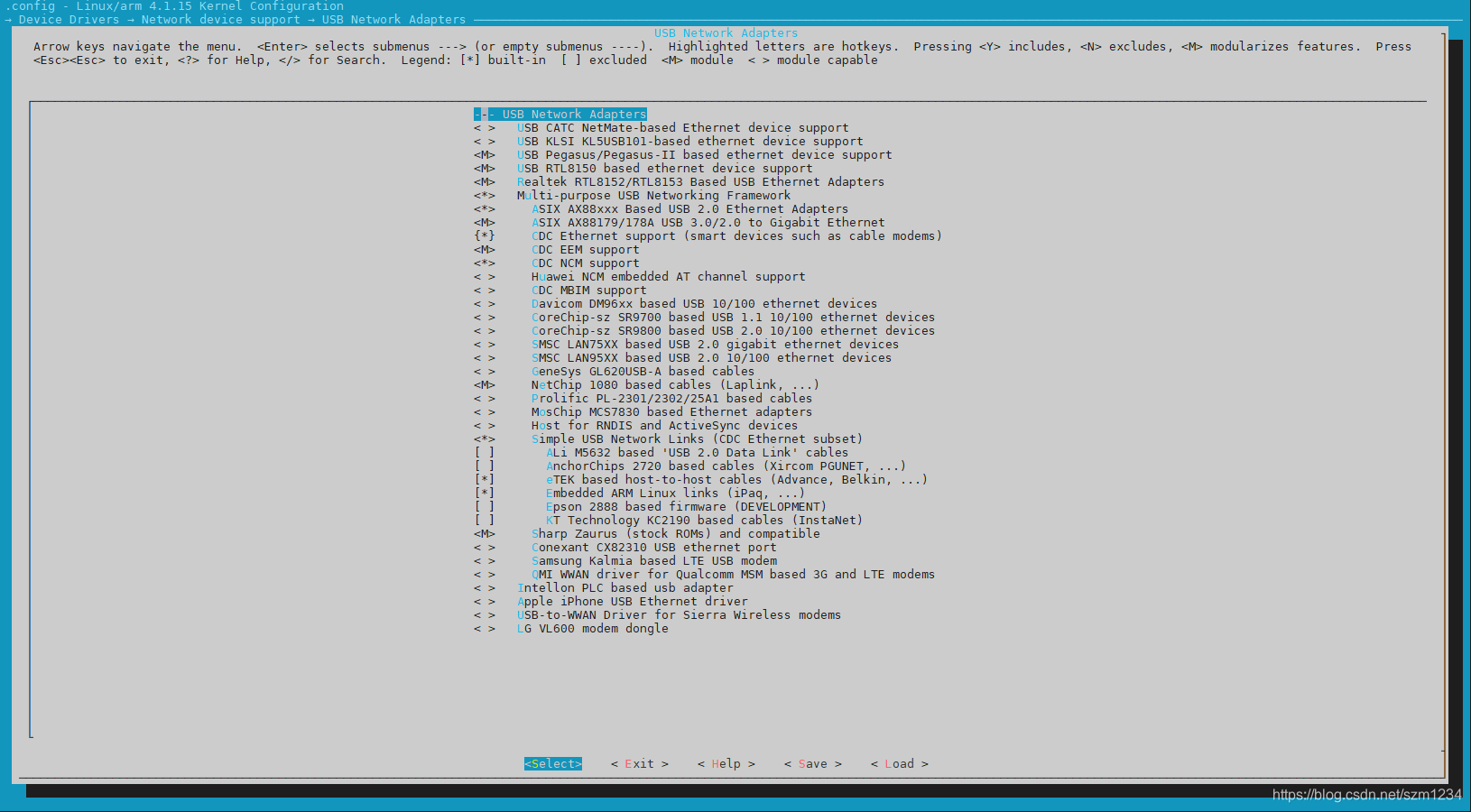Click the USB Network Adapters dialog title

coord(726,33)
